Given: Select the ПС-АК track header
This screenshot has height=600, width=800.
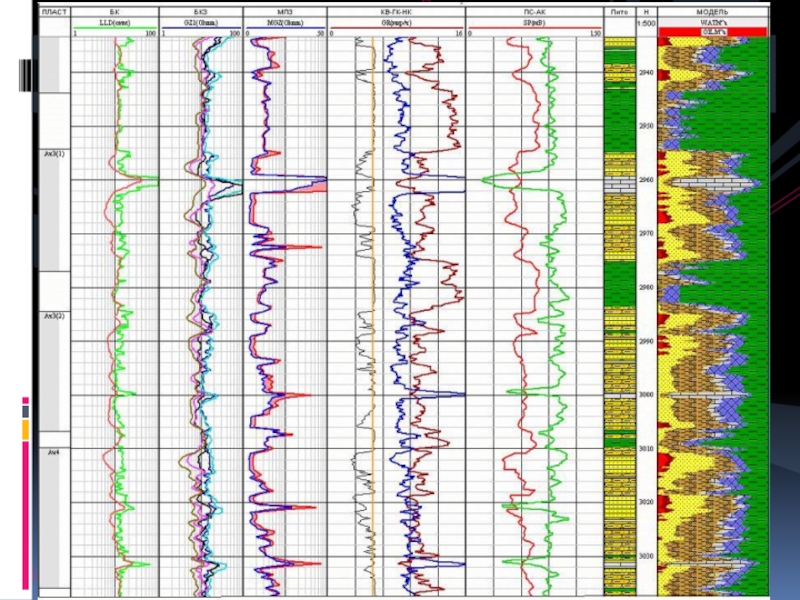Looking at the screenshot, I should pos(534,12).
